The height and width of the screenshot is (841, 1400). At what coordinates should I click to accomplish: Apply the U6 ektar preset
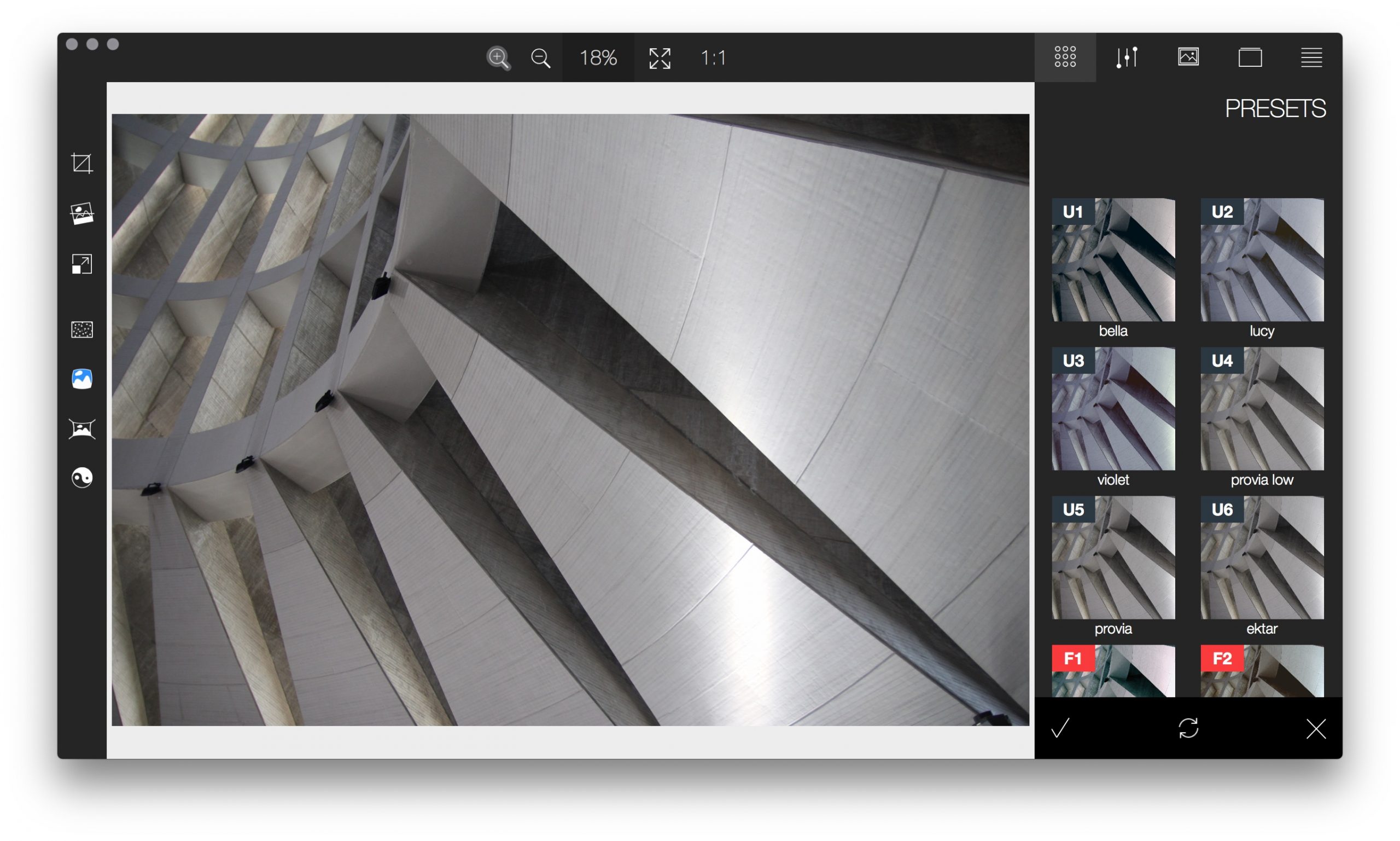pos(1262,558)
